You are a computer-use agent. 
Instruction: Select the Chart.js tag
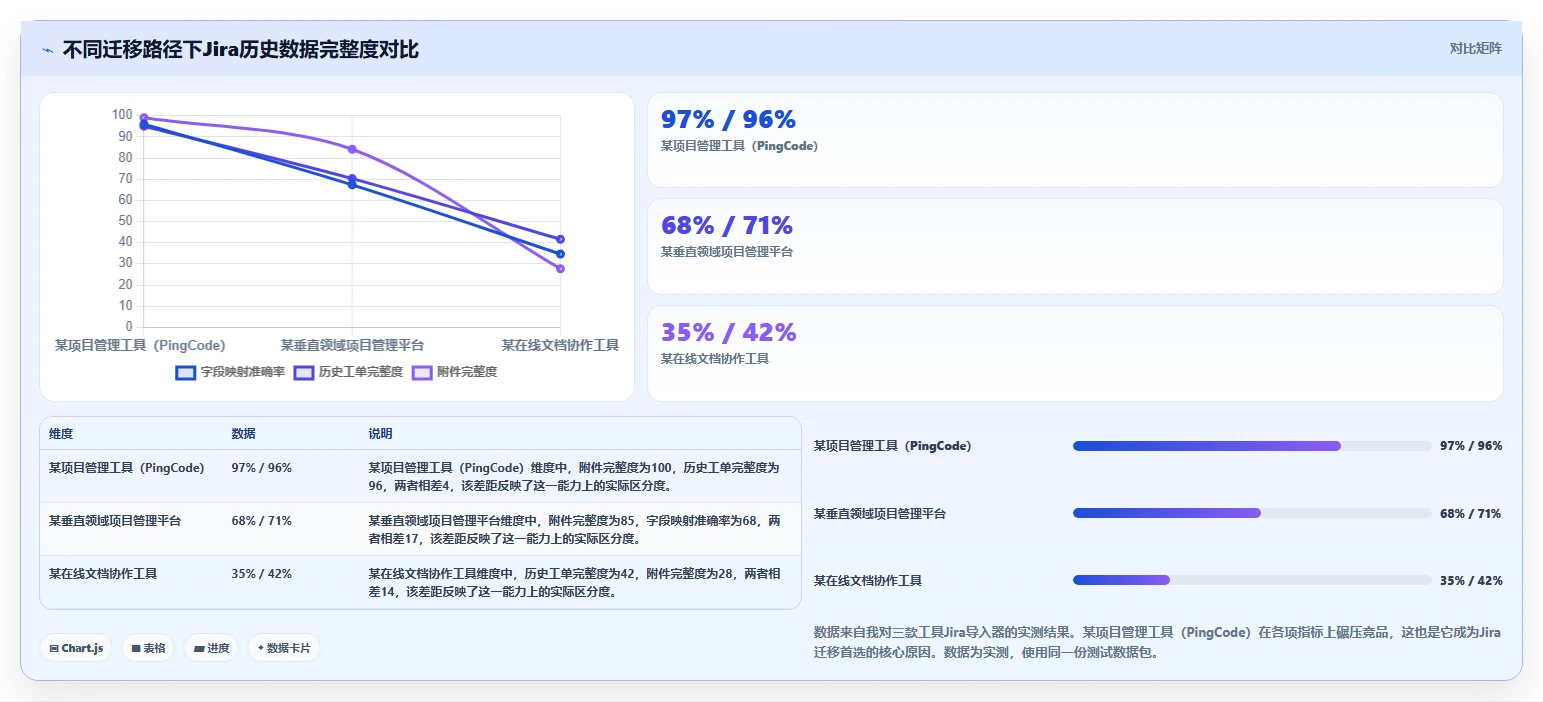point(76,648)
